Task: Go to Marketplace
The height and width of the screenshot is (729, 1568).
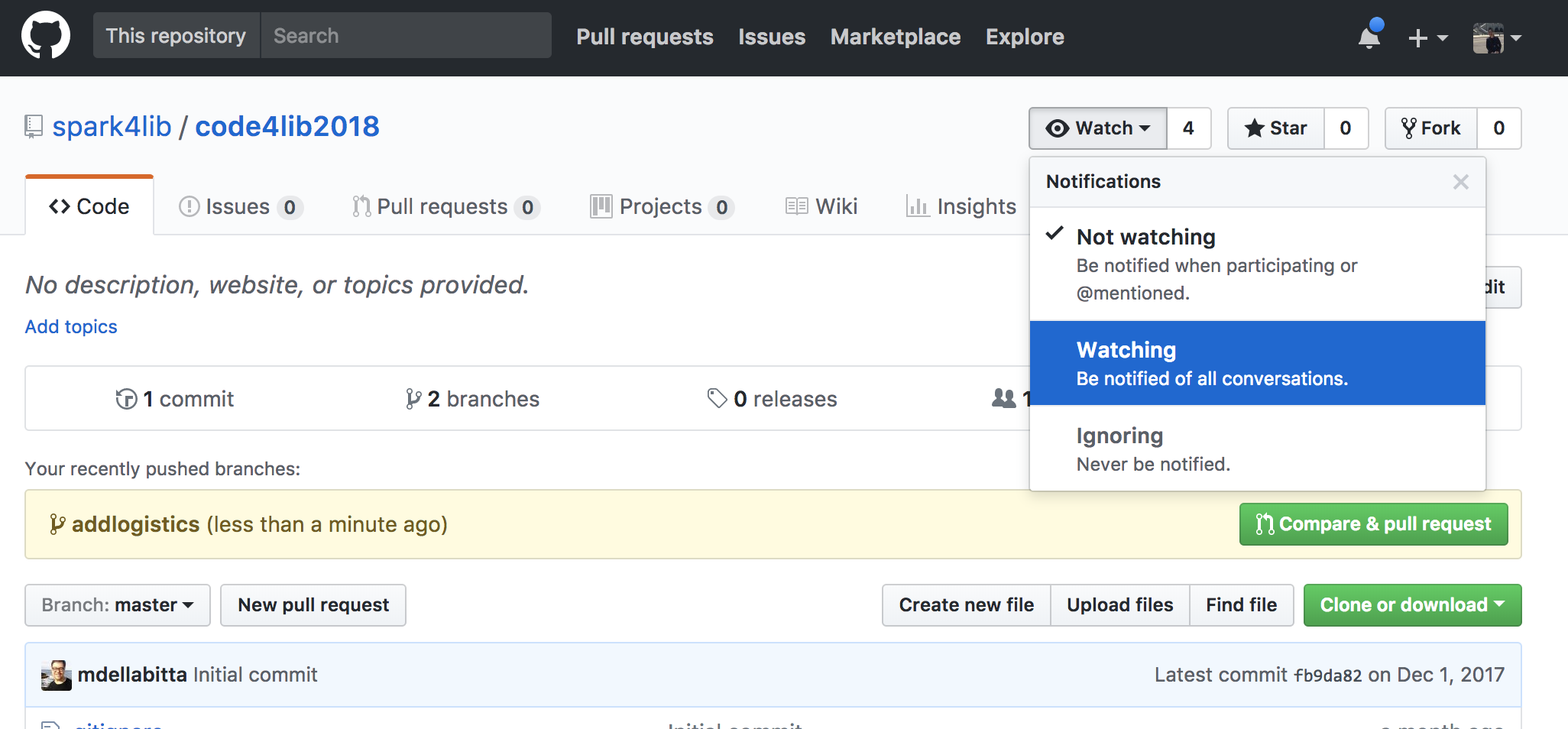Action: point(896,37)
